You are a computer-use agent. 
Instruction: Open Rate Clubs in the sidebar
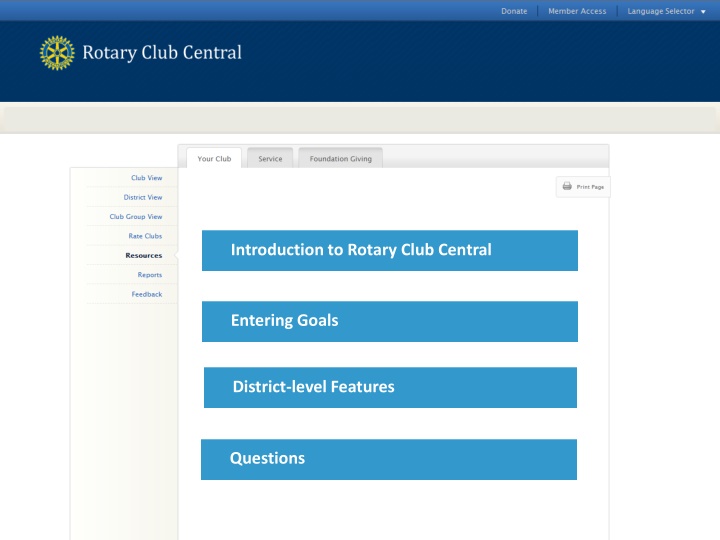145,236
